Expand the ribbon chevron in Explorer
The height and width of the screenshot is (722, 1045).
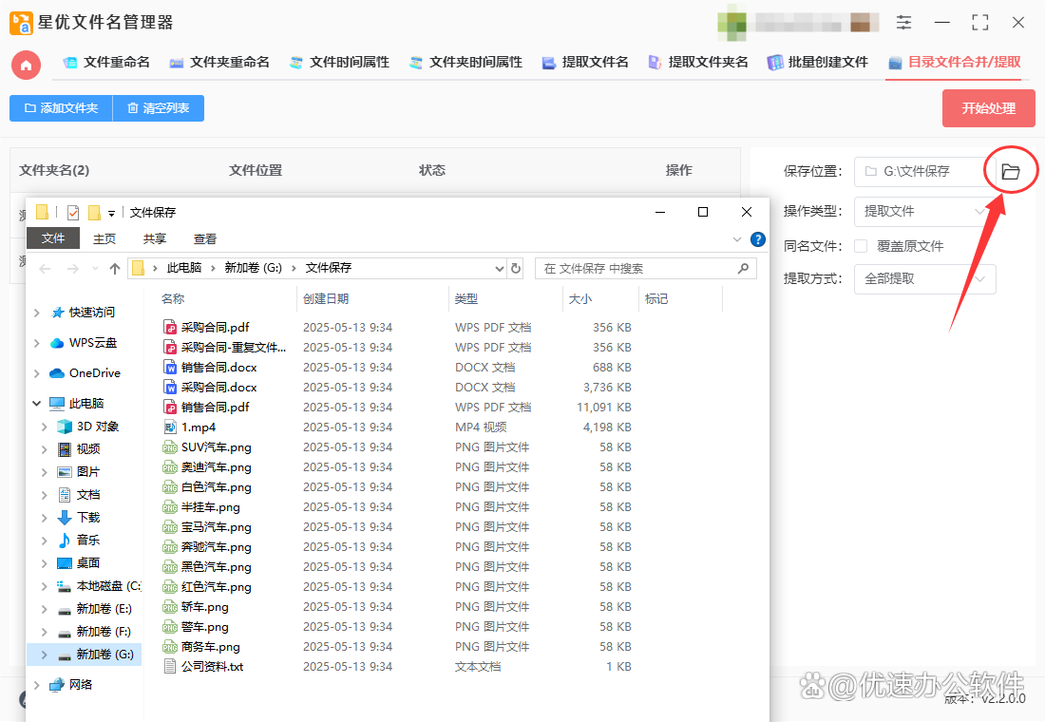tap(736, 239)
